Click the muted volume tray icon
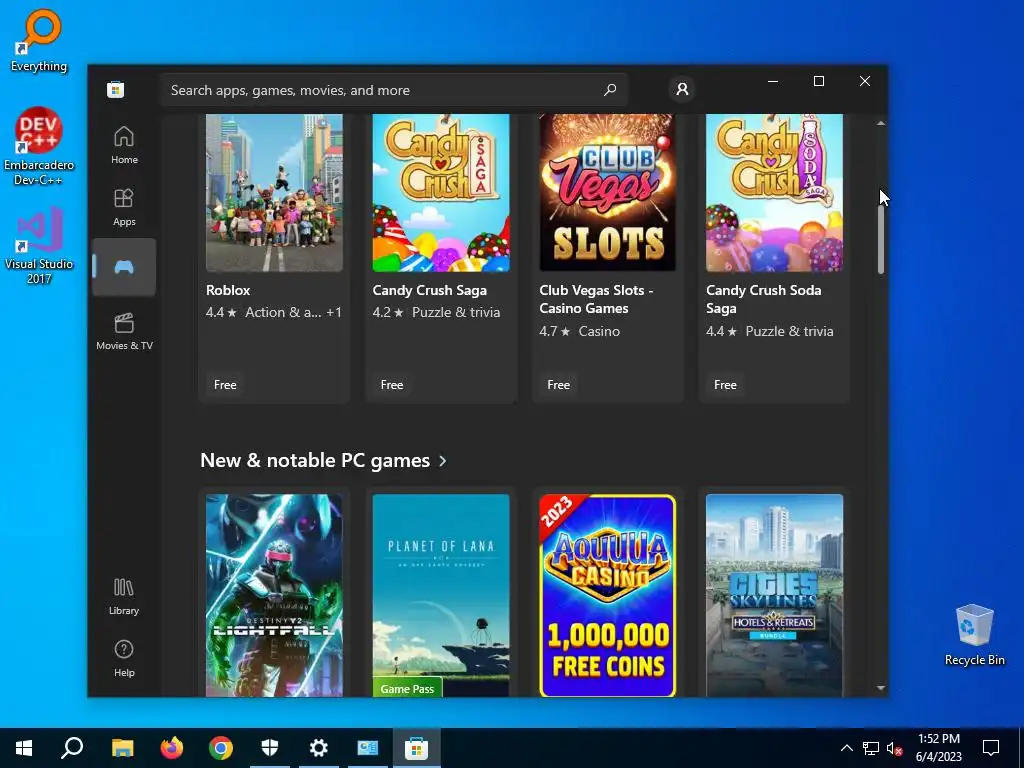The image size is (1024, 768). click(x=895, y=748)
